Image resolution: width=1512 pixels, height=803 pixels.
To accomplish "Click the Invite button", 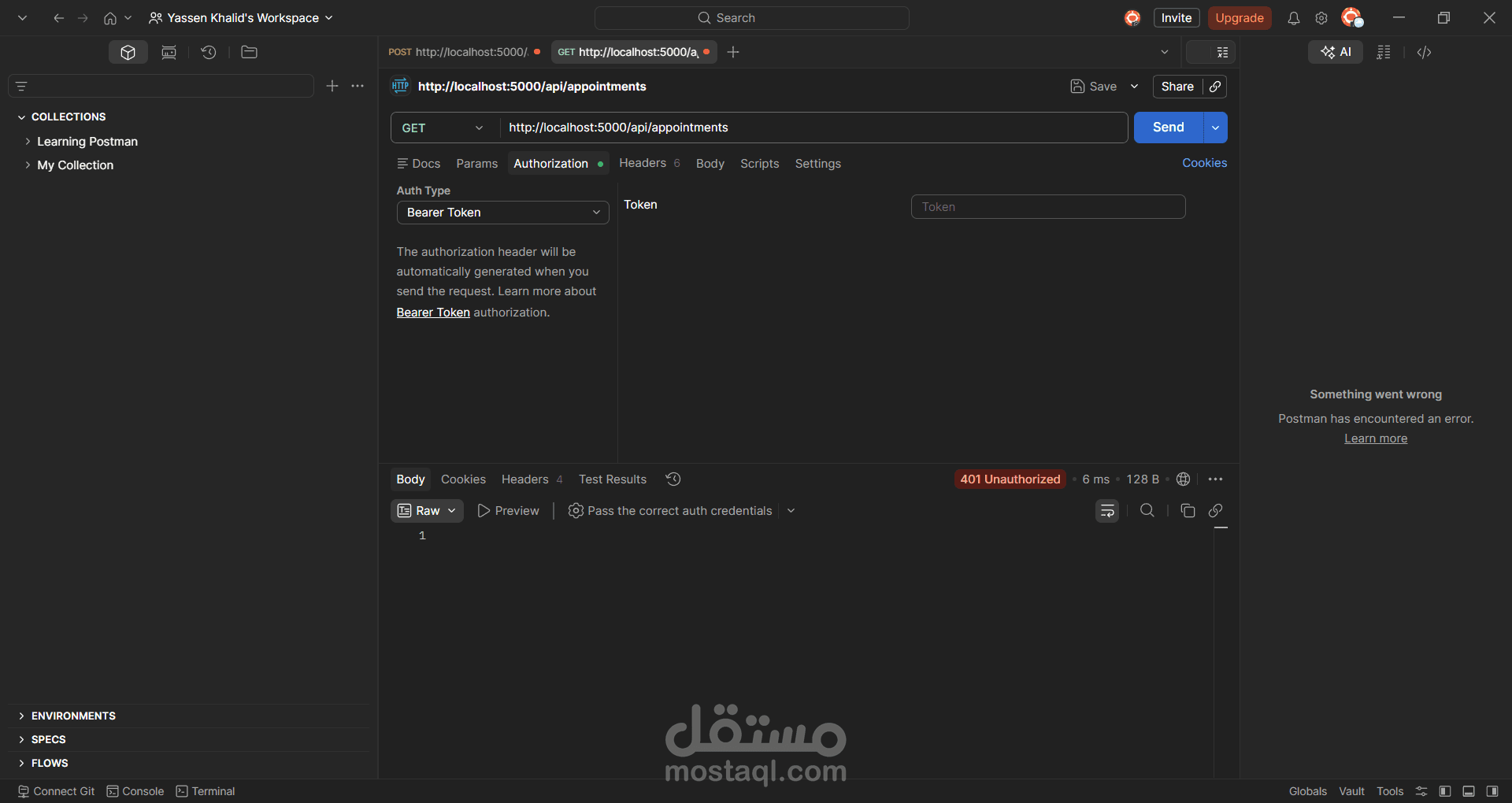I will tap(1177, 18).
